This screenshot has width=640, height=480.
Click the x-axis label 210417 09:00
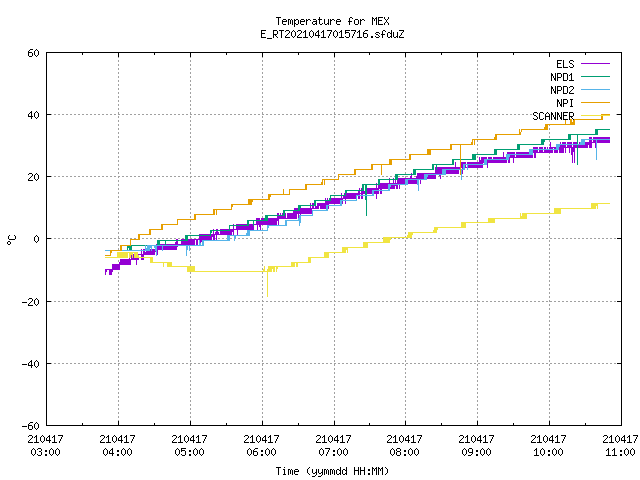coord(476,446)
